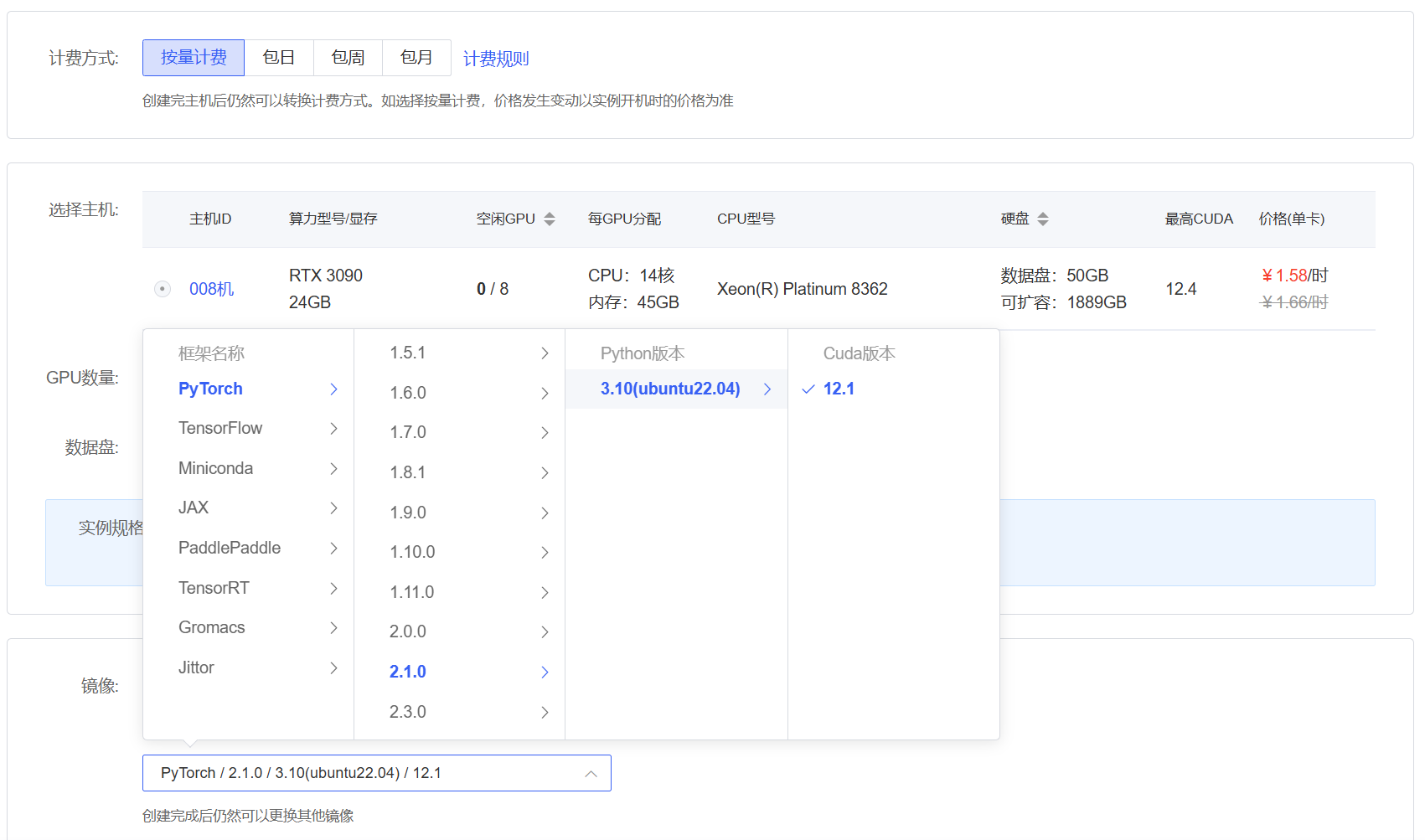Viewport: 1425px width, 840px height.
Task: Select 包周 weekly billing option
Action: coord(348,58)
